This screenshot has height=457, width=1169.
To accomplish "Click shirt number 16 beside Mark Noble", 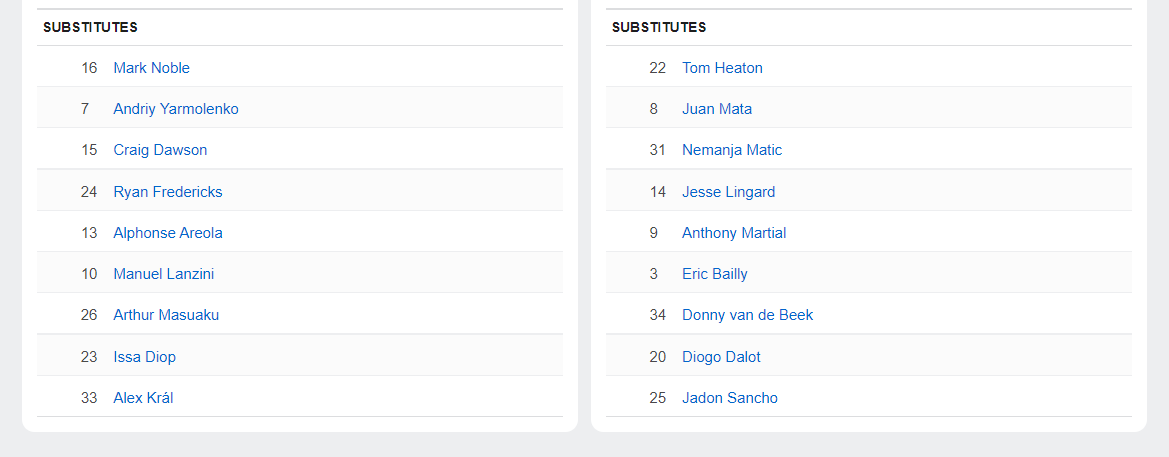I will pyautogui.click(x=89, y=68).
